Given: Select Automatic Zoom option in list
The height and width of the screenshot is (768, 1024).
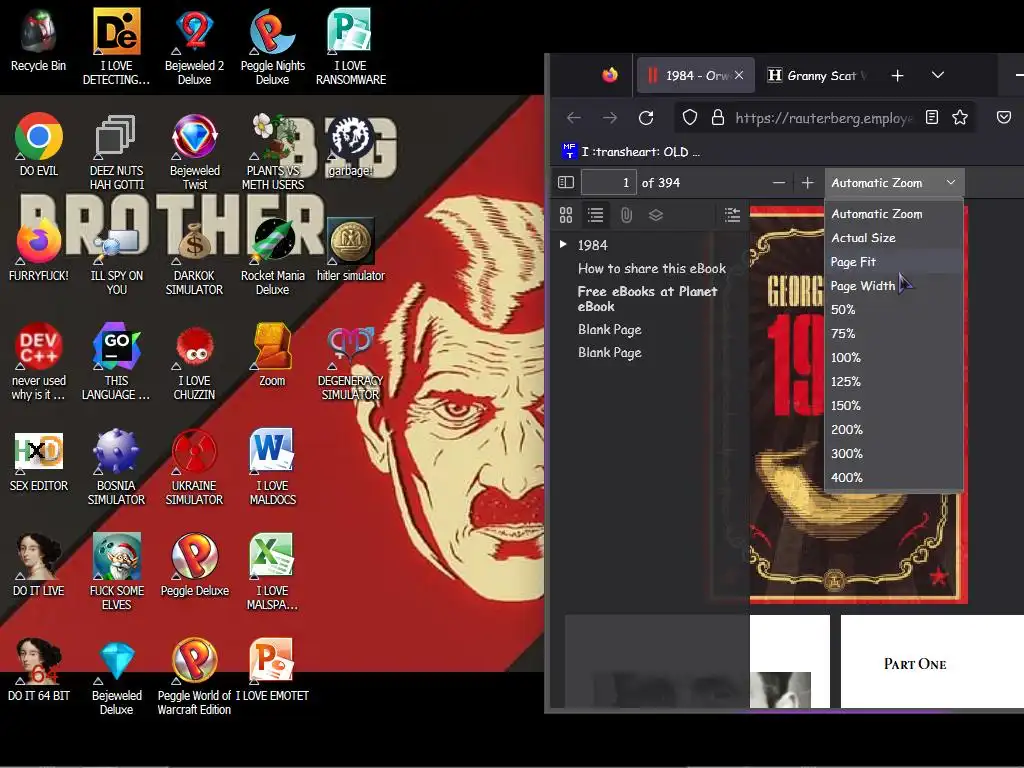Looking at the screenshot, I should pyautogui.click(x=893, y=214).
